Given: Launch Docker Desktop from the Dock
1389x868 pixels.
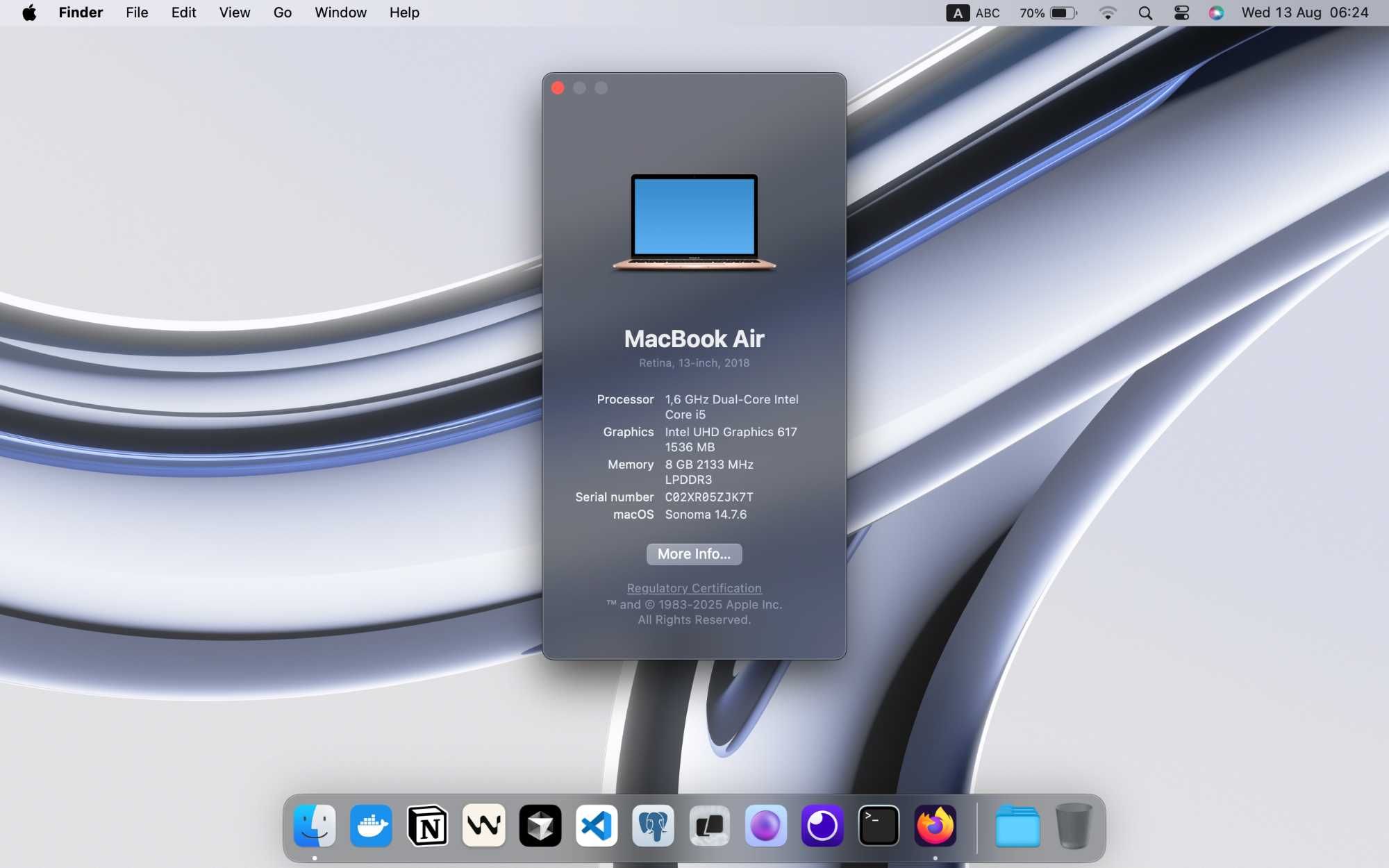Looking at the screenshot, I should (x=371, y=826).
